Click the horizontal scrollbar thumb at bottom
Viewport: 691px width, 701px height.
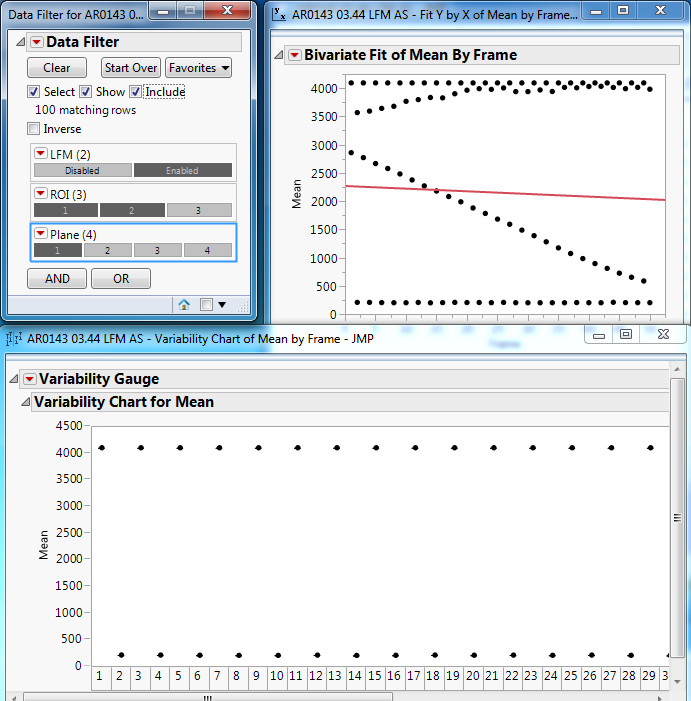[x=208, y=697]
